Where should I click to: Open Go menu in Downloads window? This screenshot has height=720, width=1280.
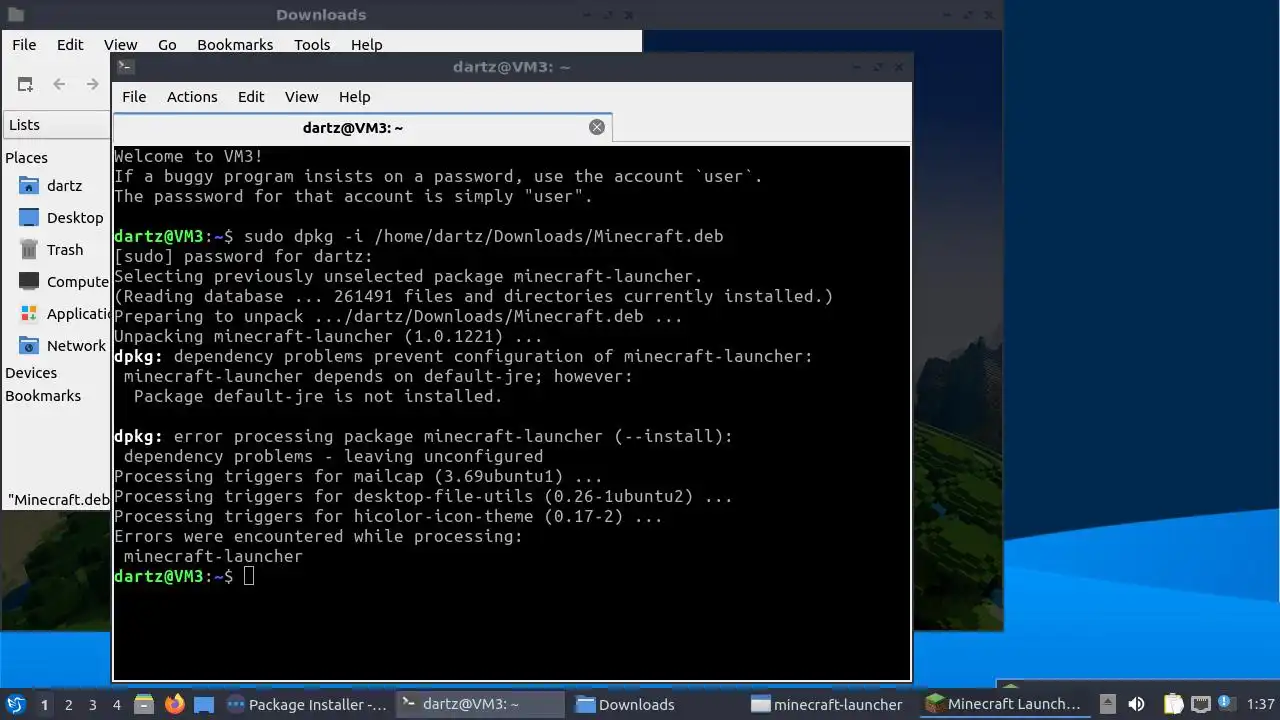point(167,45)
